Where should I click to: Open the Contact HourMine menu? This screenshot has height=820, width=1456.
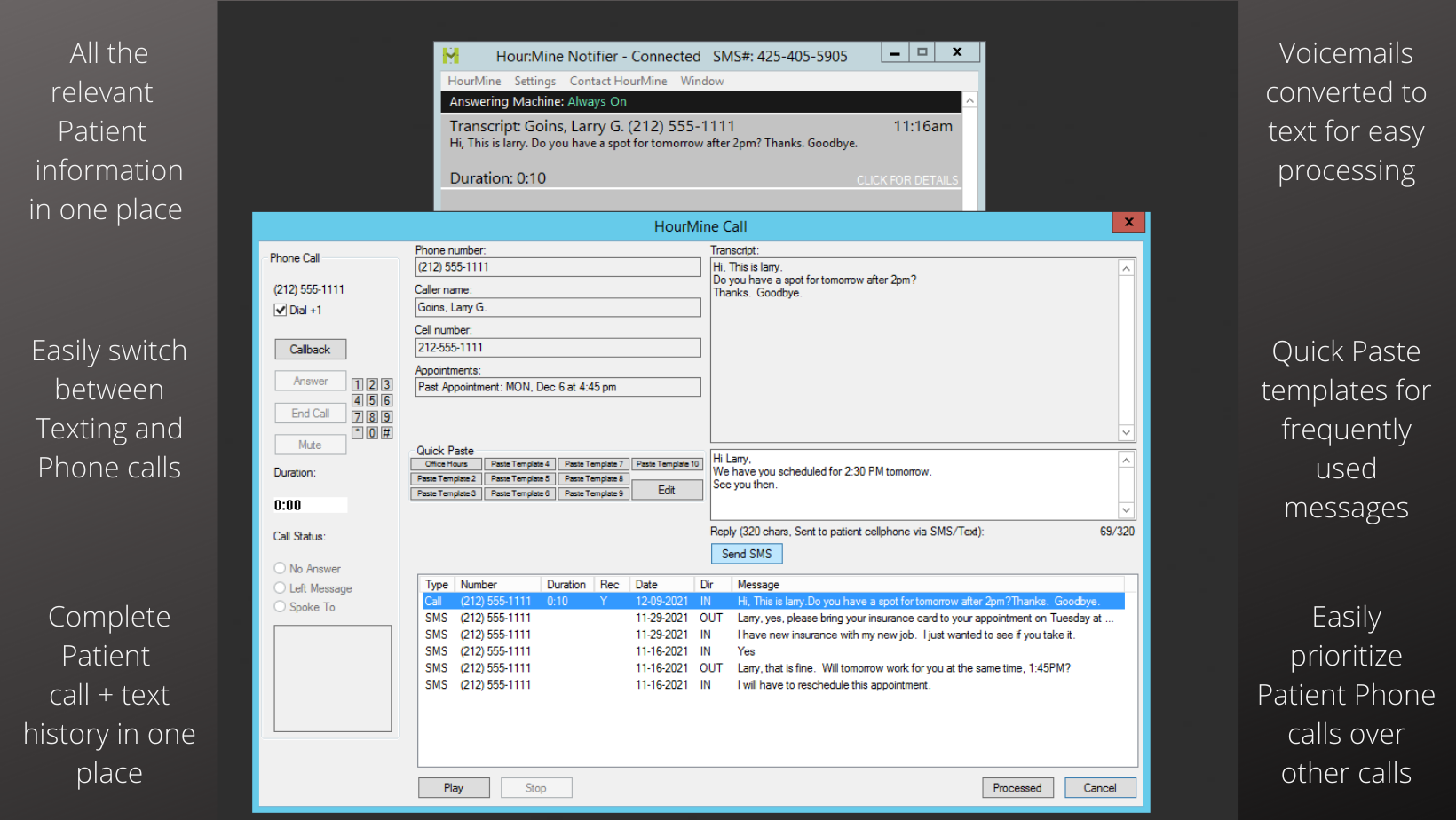(618, 81)
